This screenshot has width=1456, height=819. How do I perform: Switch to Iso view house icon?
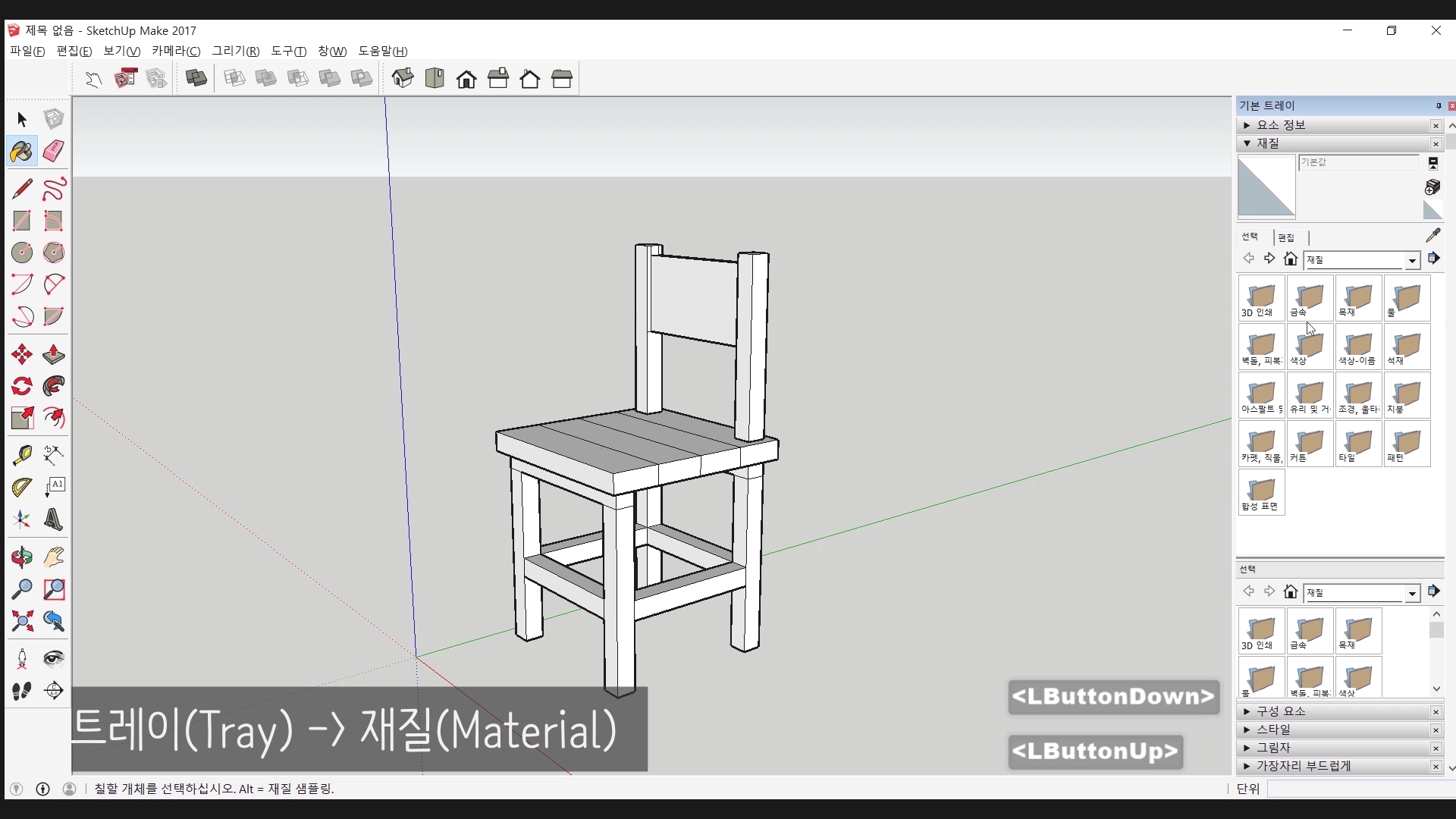[x=403, y=78]
